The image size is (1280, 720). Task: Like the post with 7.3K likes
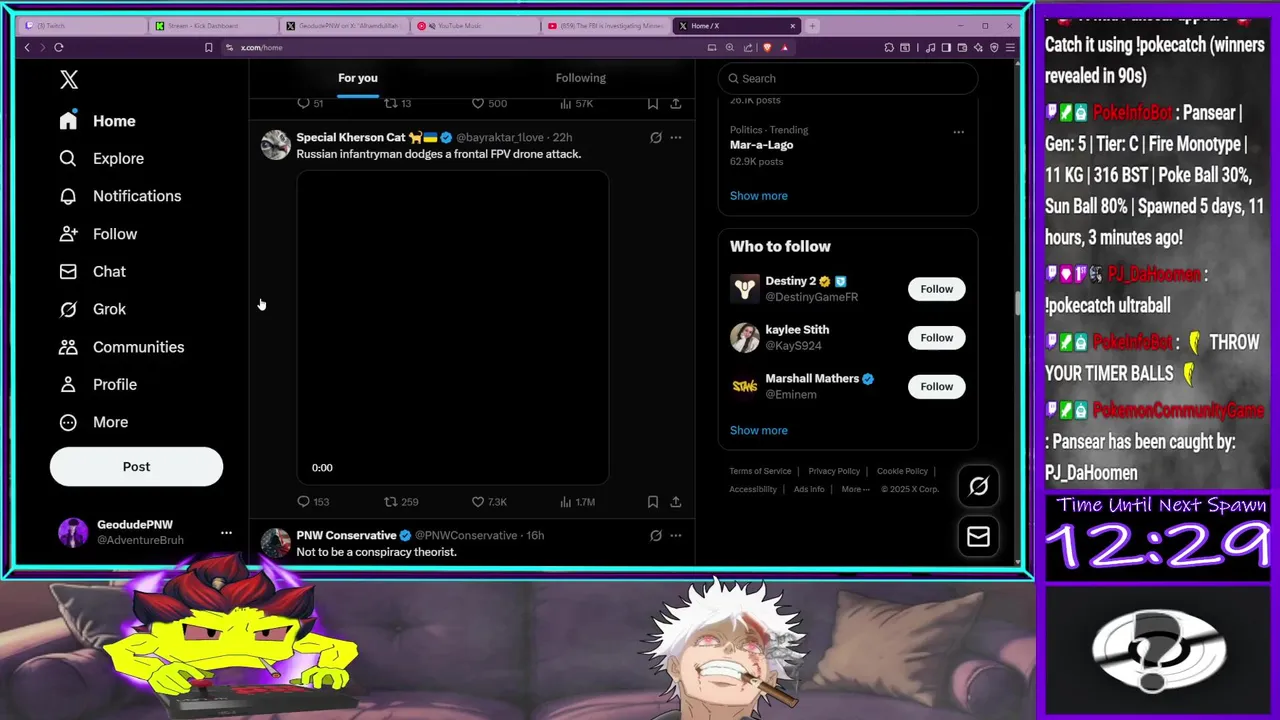click(x=489, y=502)
